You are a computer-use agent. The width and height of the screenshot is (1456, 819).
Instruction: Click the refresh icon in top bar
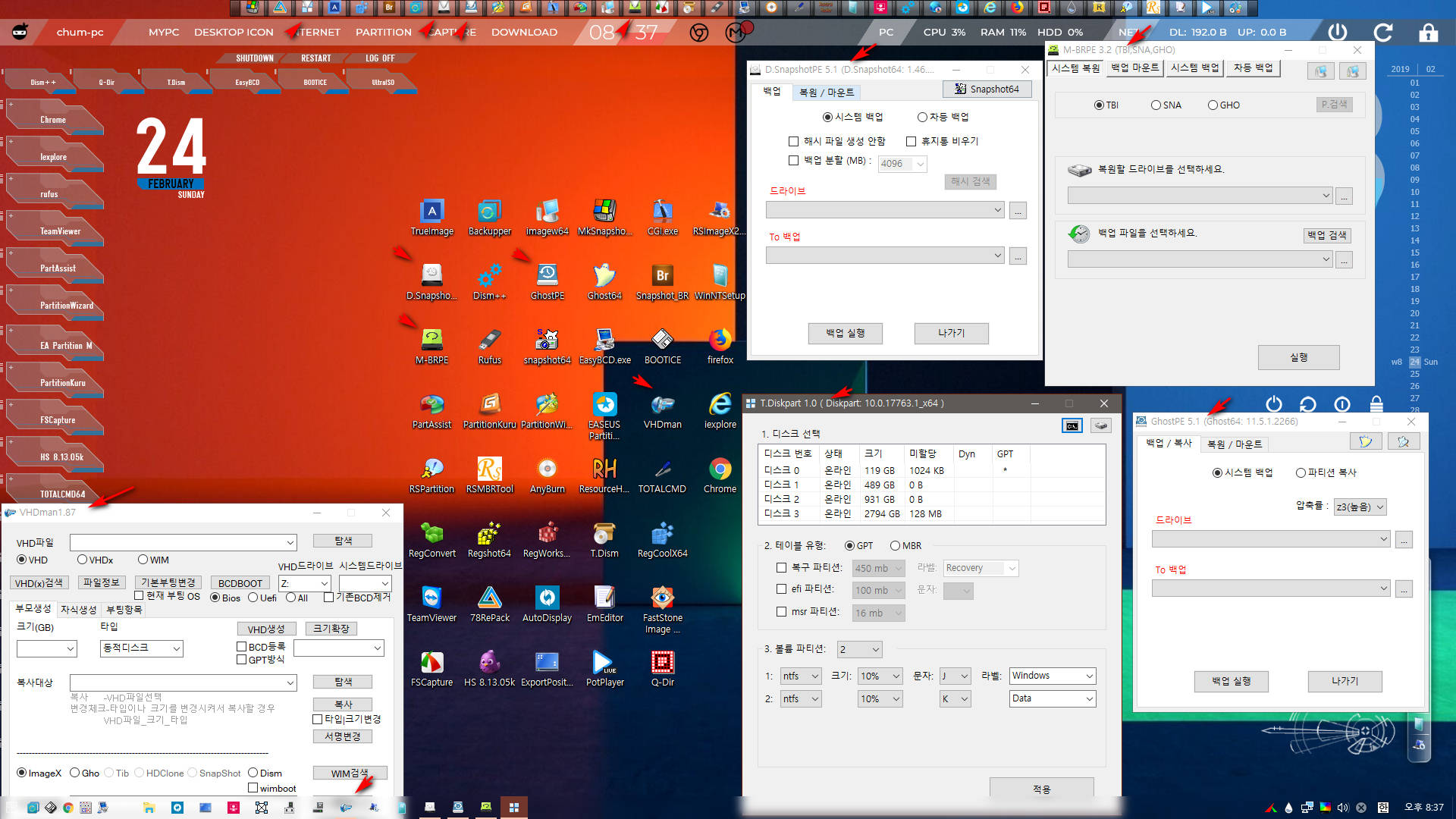(x=1383, y=32)
